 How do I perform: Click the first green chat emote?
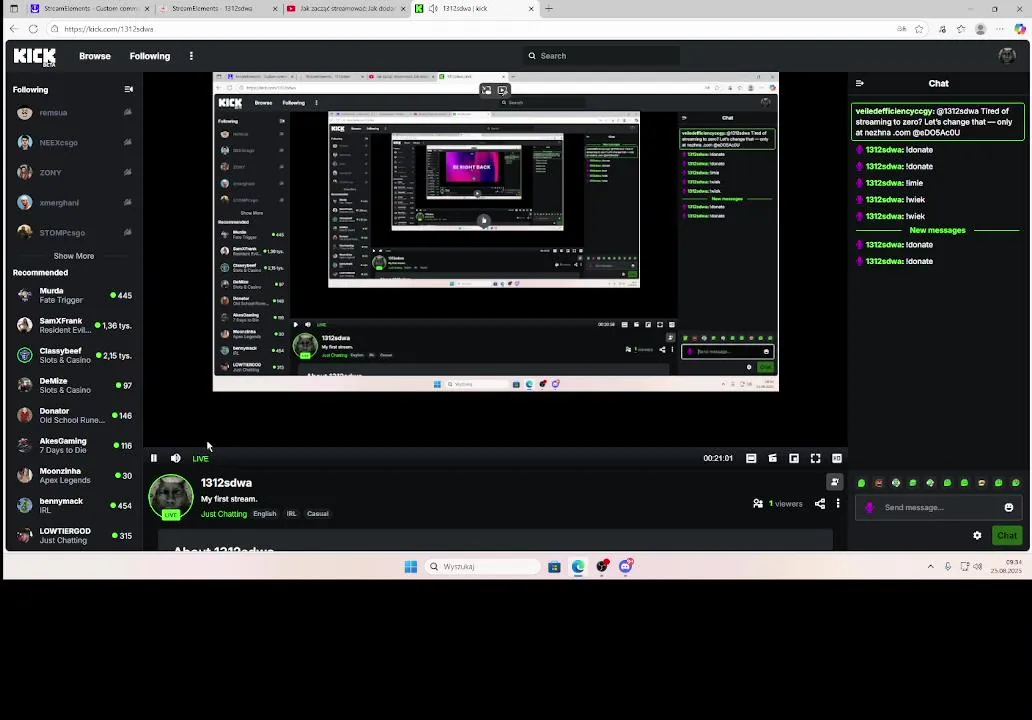(862, 483)
